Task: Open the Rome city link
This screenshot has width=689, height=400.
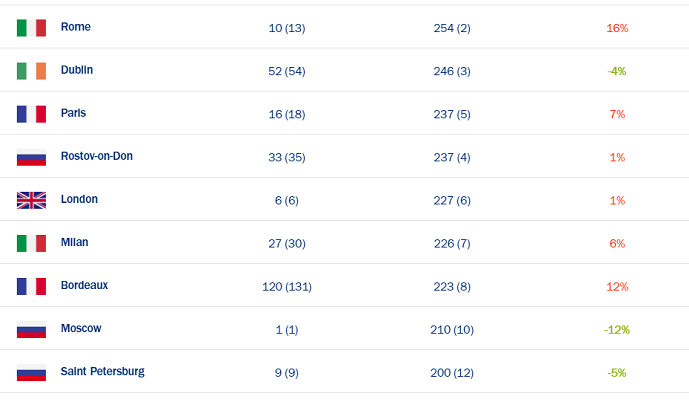Action: (x=76, y=27)
